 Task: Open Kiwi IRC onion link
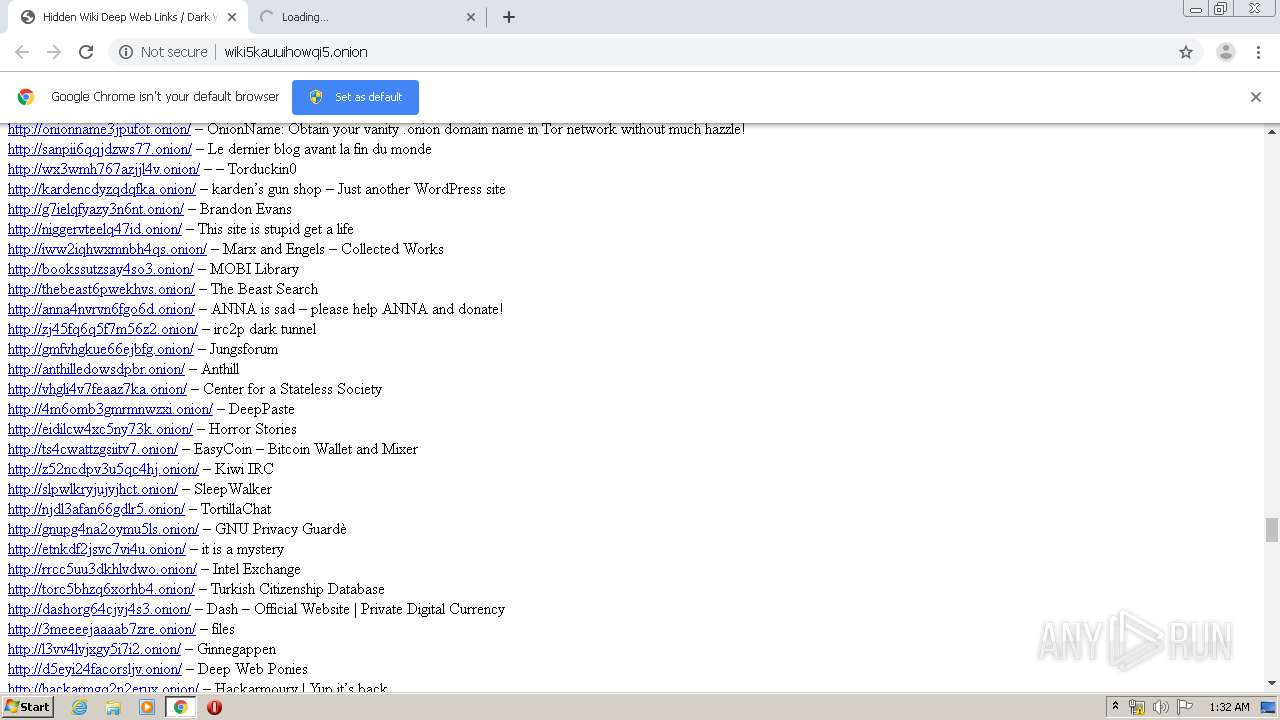(x=103, y=469)
